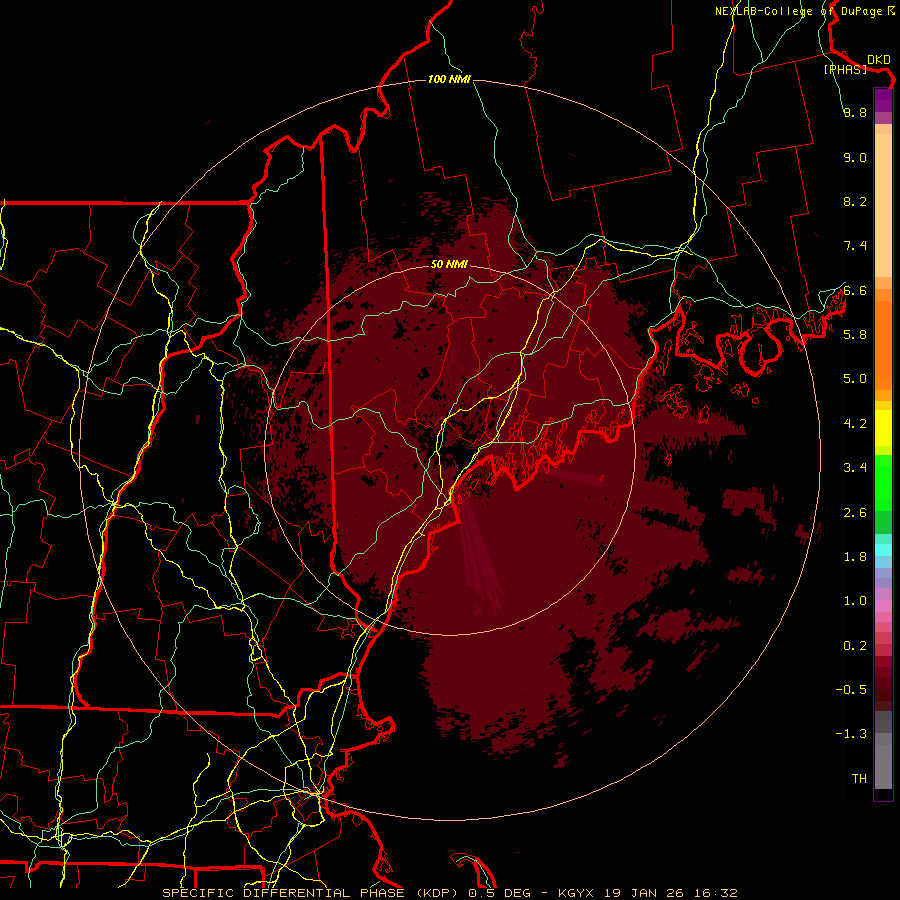Pick the bright green color bar segment

[x=883, y=483]
